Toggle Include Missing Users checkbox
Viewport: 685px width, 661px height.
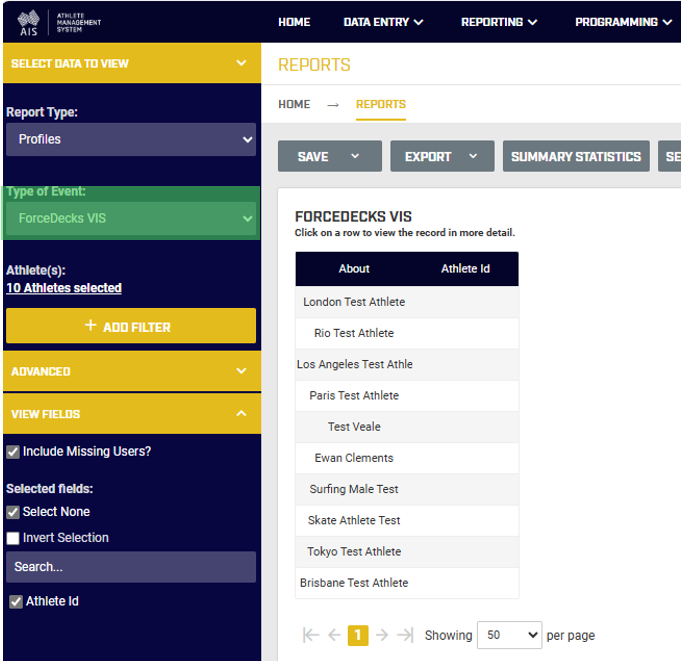(13, 452)
